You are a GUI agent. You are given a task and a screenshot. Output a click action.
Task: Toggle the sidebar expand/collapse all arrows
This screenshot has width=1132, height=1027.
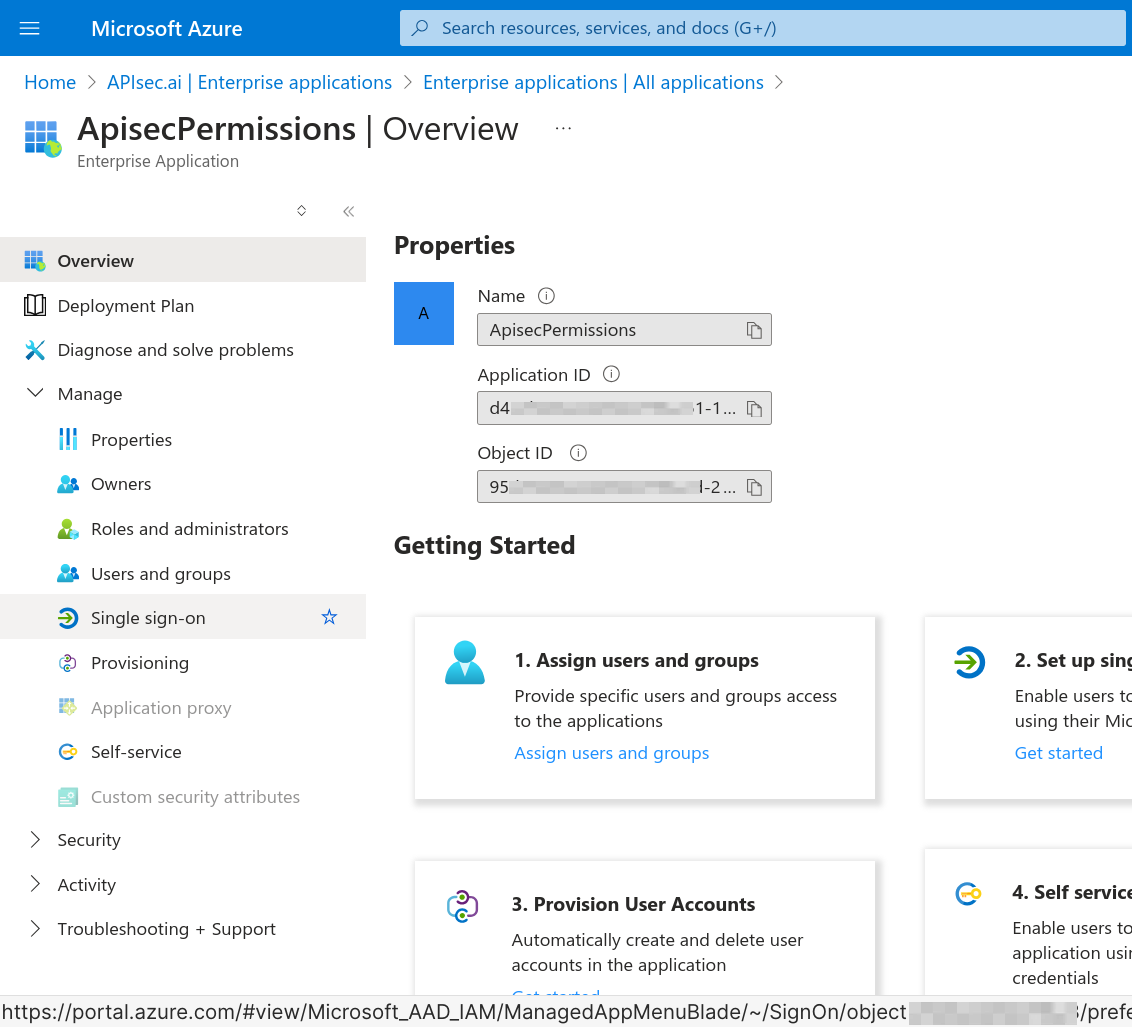301,211
